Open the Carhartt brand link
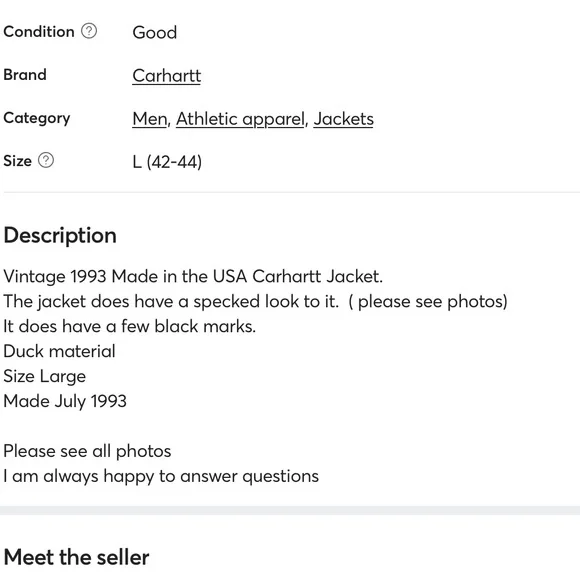 click(x=166, y=76)
